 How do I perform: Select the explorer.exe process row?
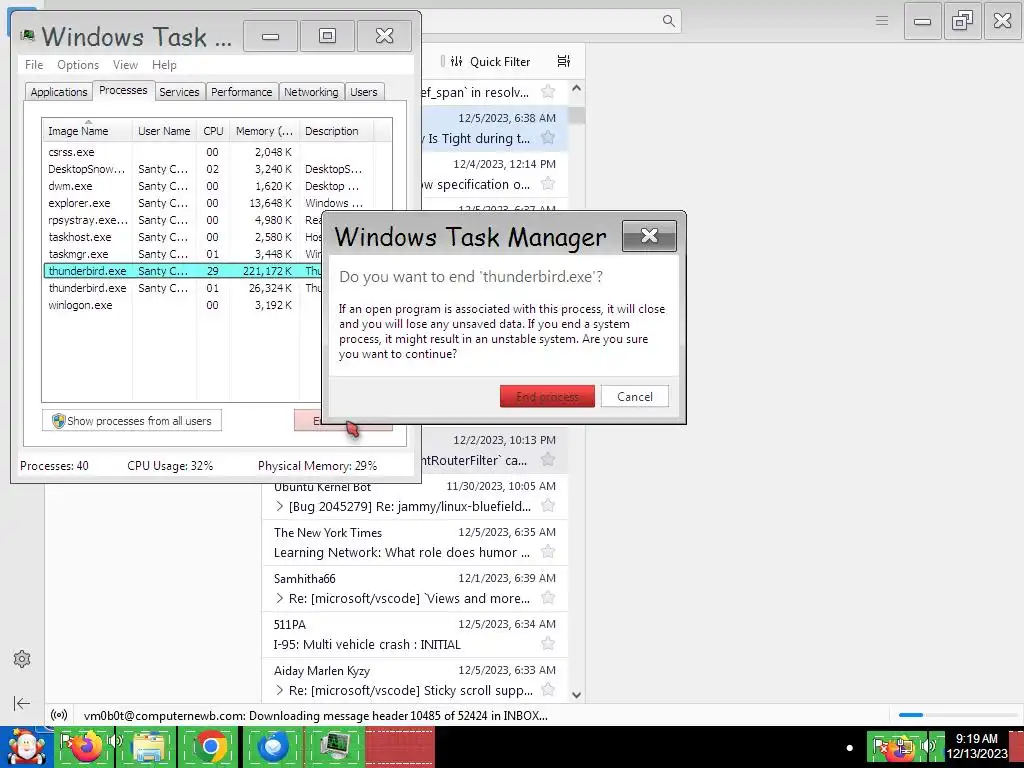coord(217,203)
